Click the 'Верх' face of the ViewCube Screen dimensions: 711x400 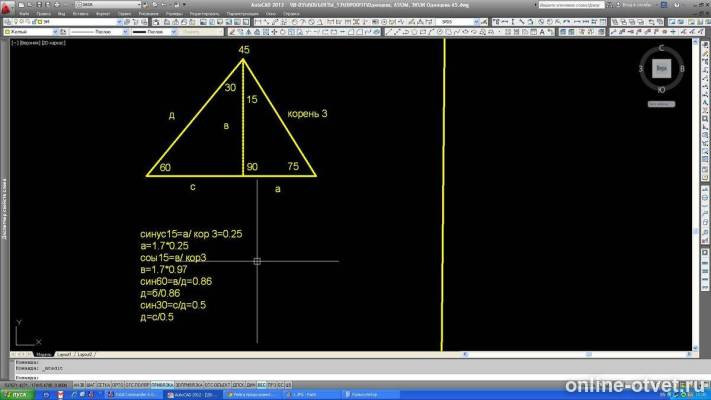661,68
